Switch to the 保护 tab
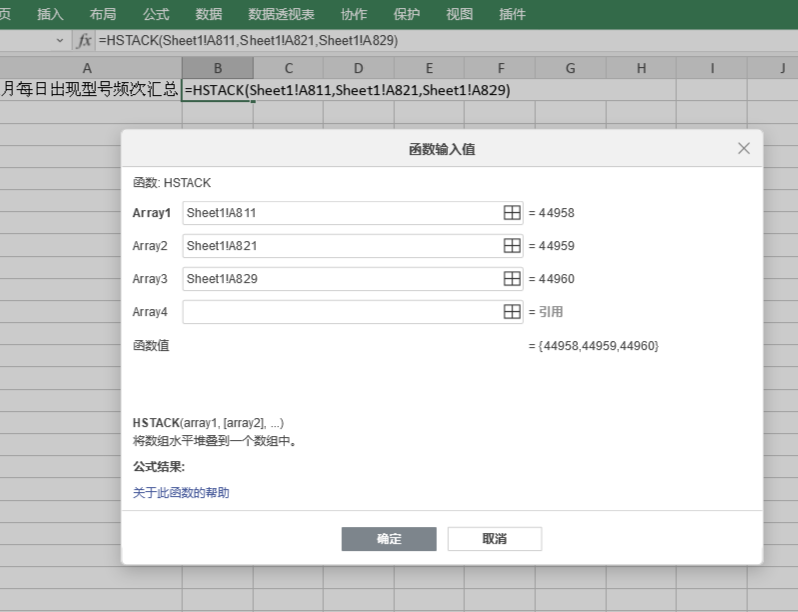This screenshot has width=798, height=612. click(x=407, y=14)
